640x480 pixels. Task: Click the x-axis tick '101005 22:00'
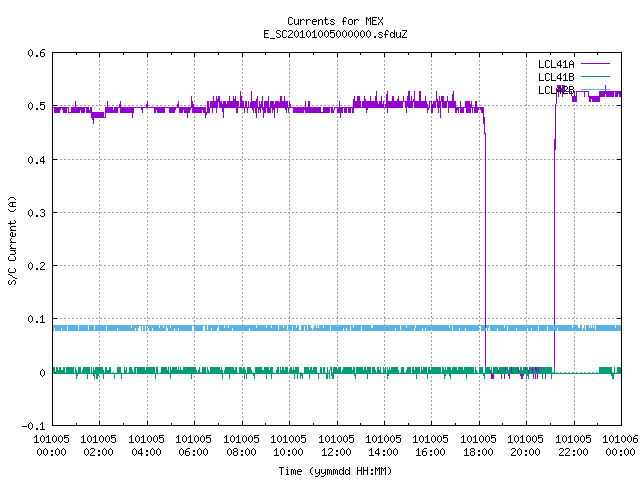573,446
